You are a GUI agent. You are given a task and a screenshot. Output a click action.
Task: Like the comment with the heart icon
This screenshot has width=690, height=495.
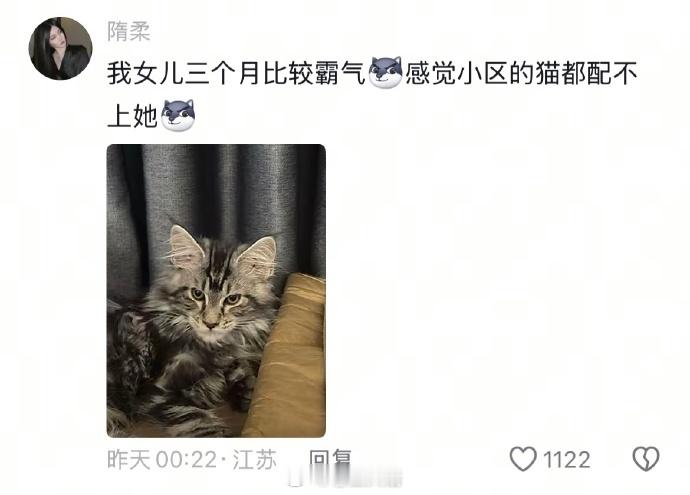523,458
